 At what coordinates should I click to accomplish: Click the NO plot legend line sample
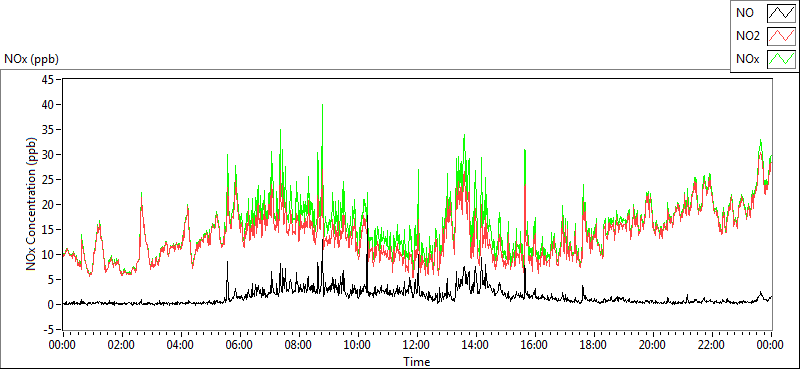click(782, 13)
